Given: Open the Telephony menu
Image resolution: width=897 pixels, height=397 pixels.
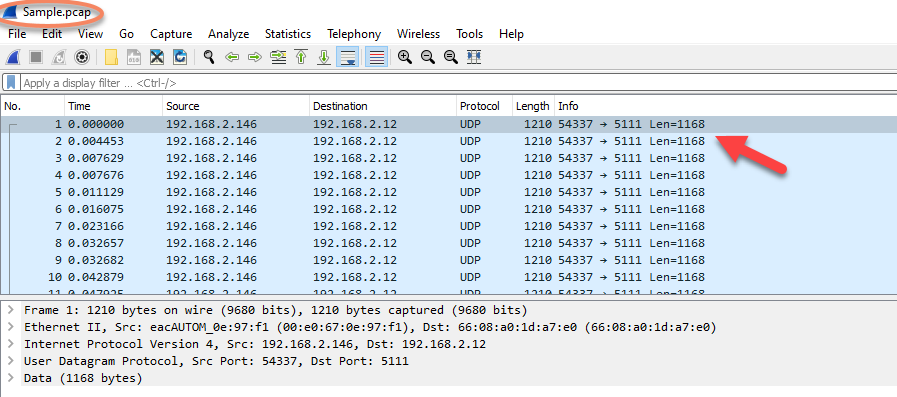Looking at the screenshot, I should pos(354,34).
